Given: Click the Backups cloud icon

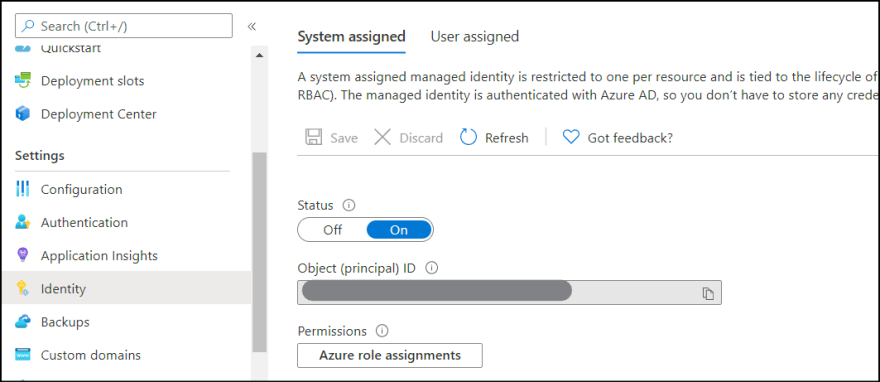Looking at the screenshot, I should (x=22, y=322).
